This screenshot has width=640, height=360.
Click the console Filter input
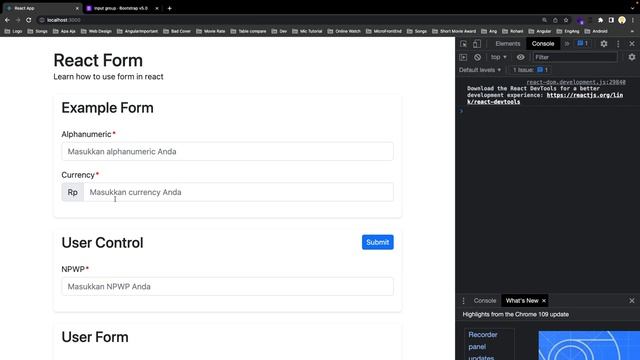point(575,57)
